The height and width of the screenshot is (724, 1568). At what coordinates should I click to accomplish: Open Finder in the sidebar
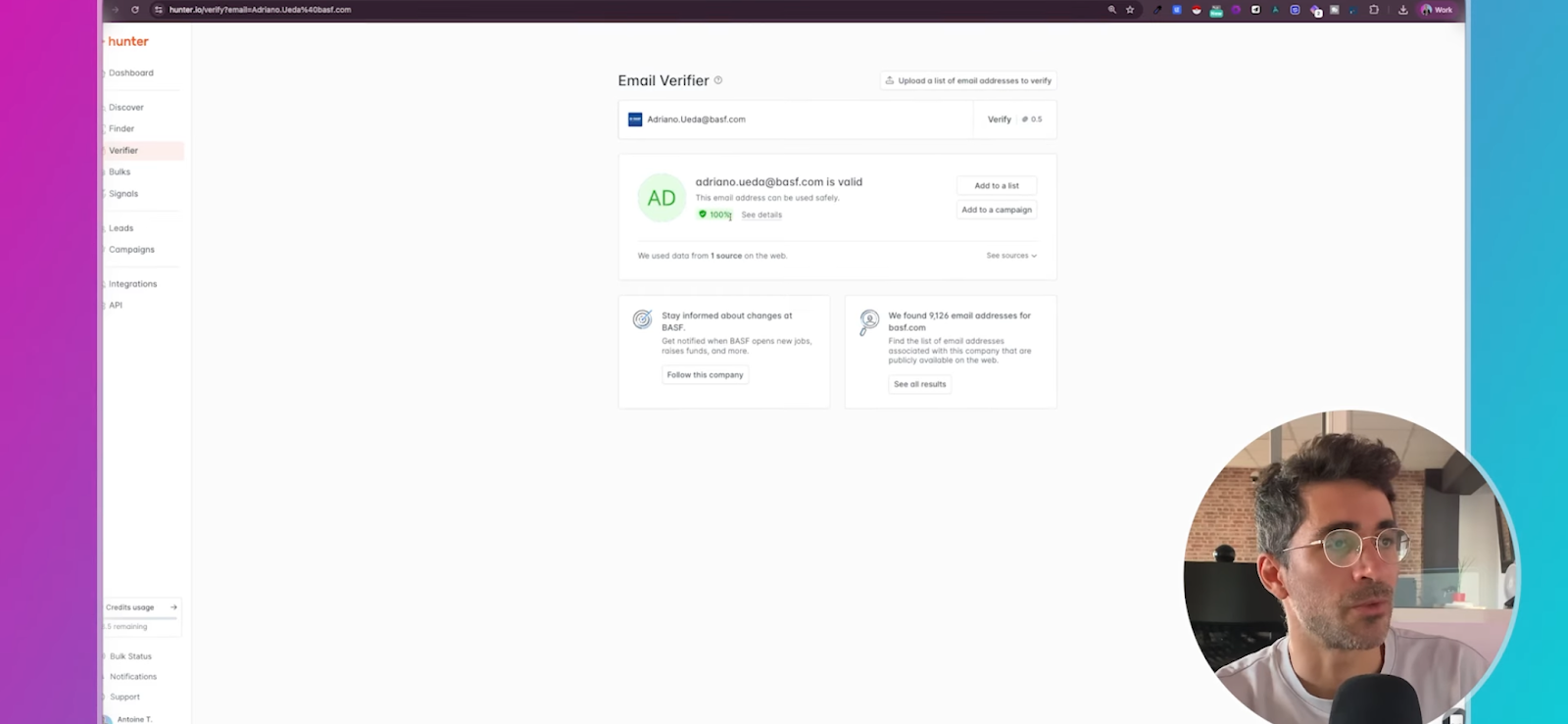(x=122, y=128)
